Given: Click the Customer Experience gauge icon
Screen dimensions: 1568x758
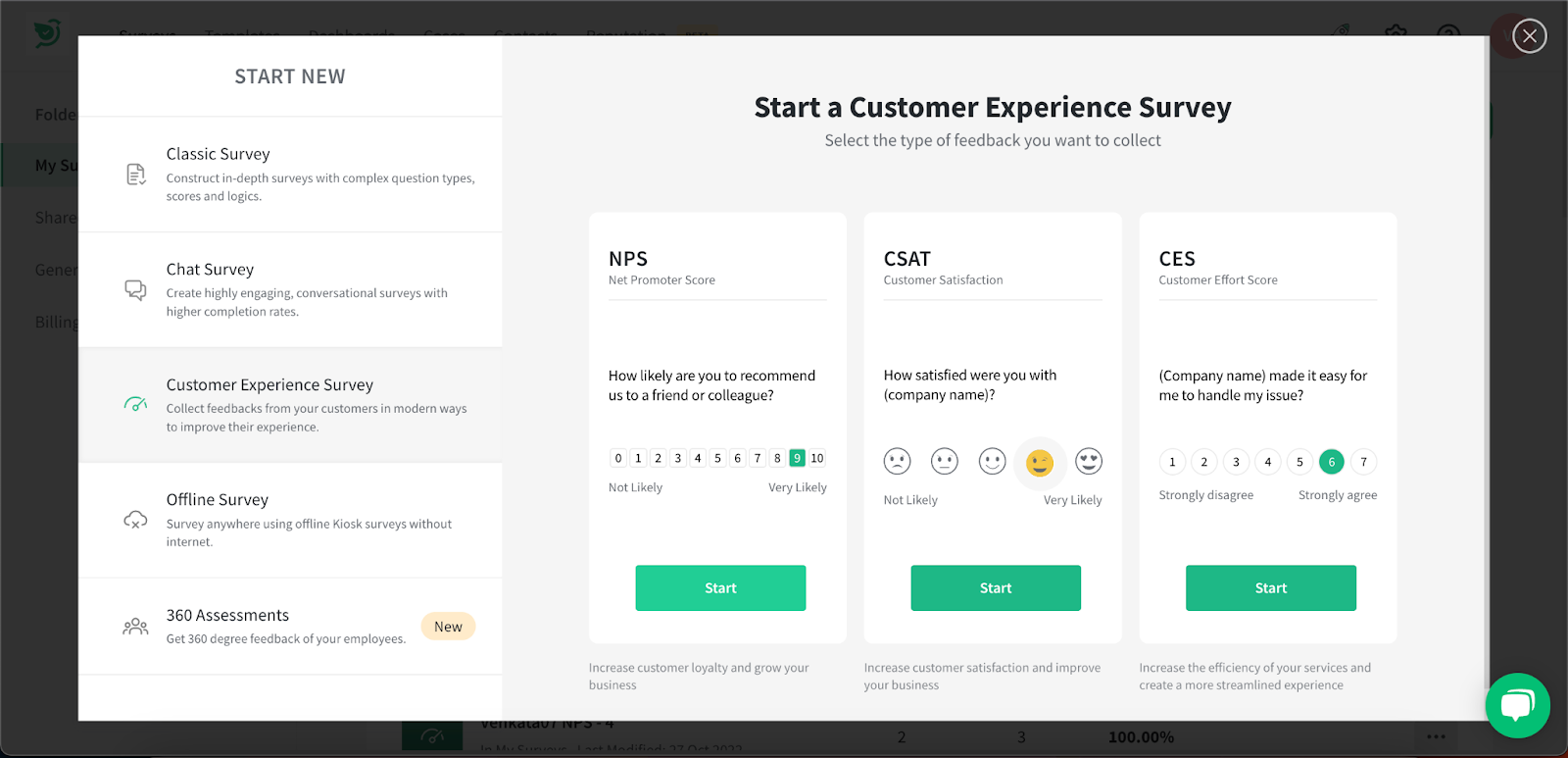Looking at the screenshot, I should (136, 404).
